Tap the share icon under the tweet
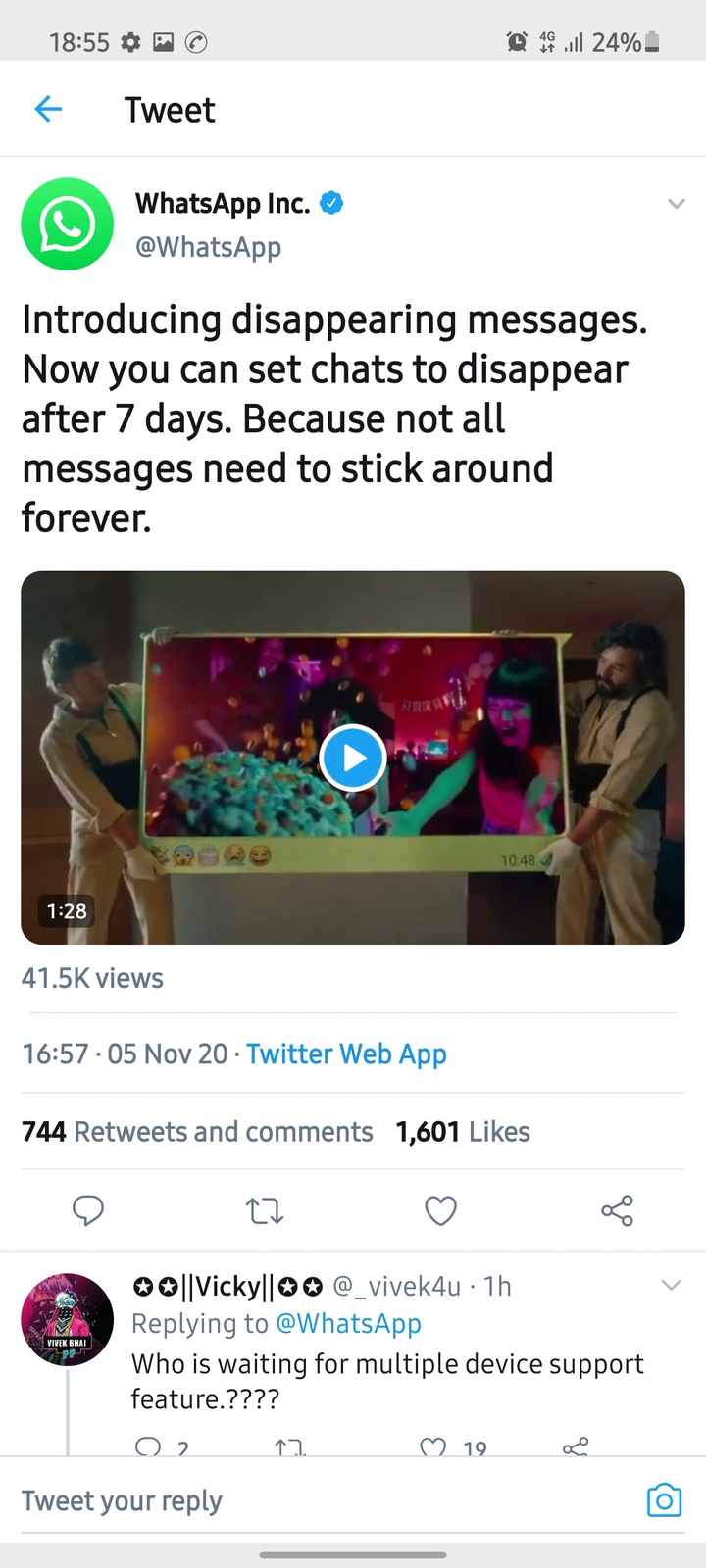Image resolution: width=706 pixels, height=1568 pixels. [617, 1211]
